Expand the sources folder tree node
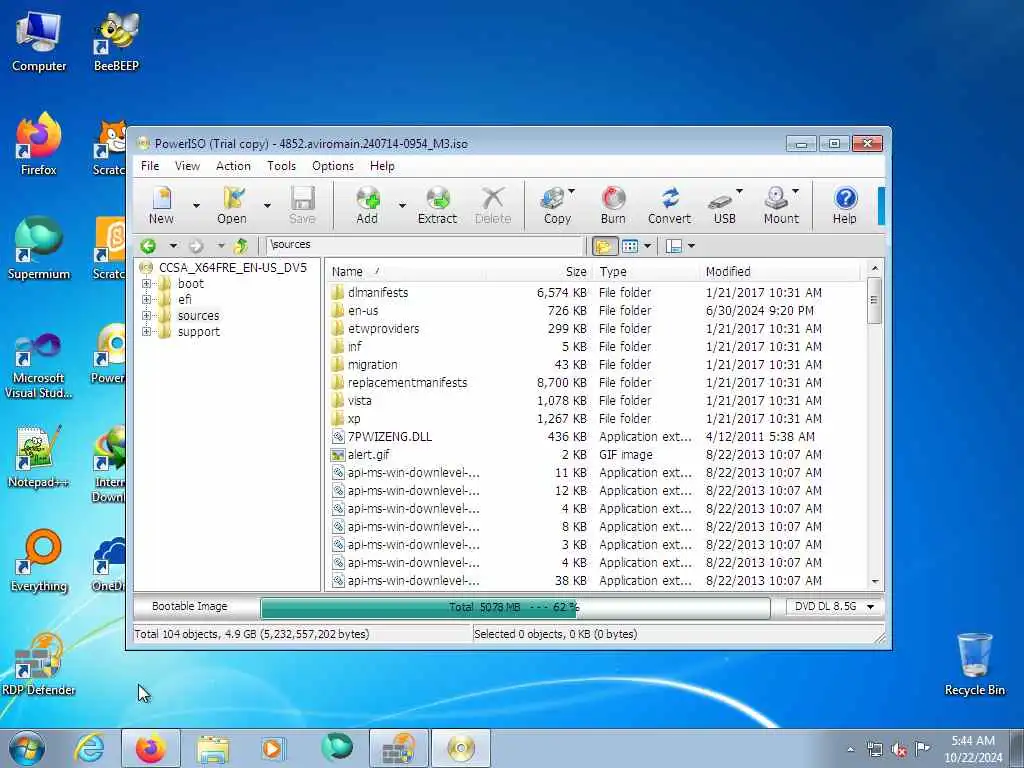1024x768 pixels. coord(146,316)
